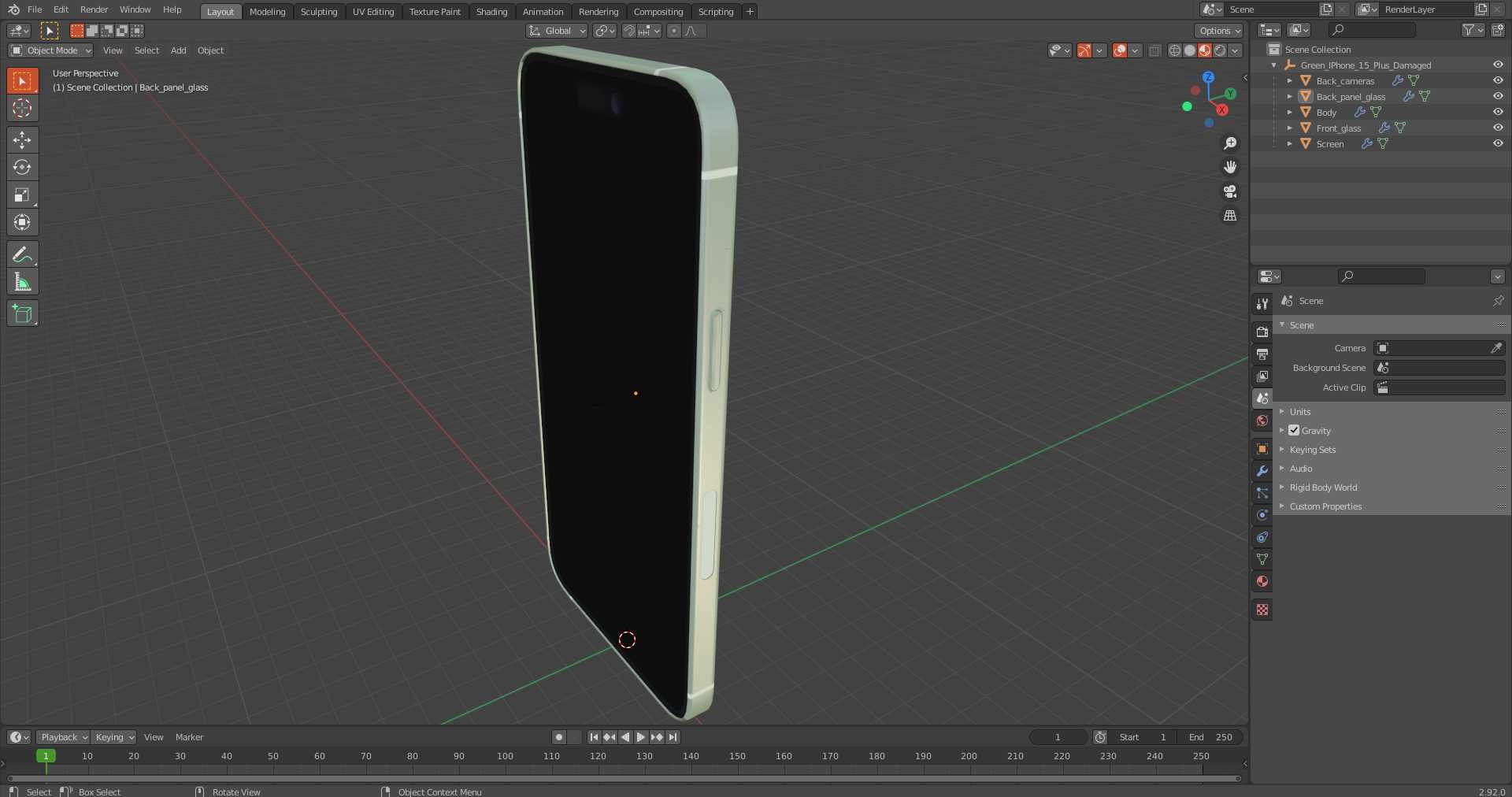Open Render properties tab
The height and width of the screenshot is (797, 1512).
pyautogui.click(x=1262, y=332)
